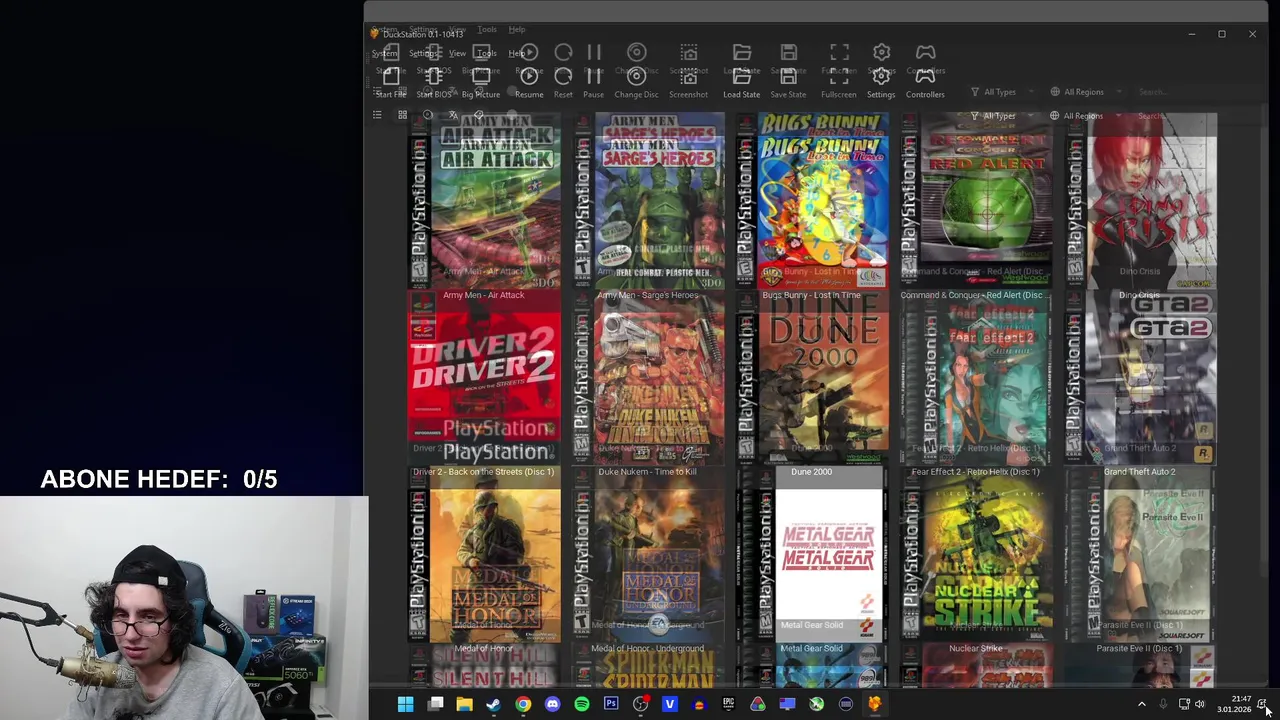
Task: Toggle the localized titles icon
Action: tap(453, 115)
